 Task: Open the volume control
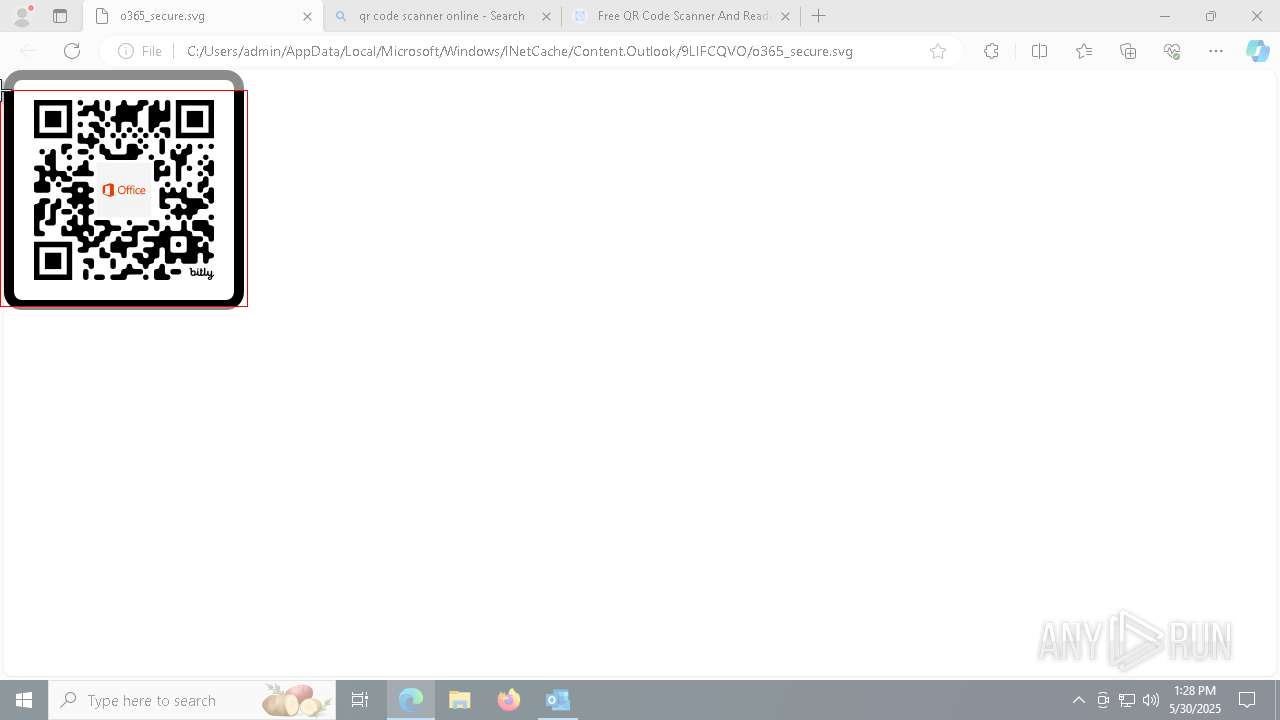[x=1151, y=700]
